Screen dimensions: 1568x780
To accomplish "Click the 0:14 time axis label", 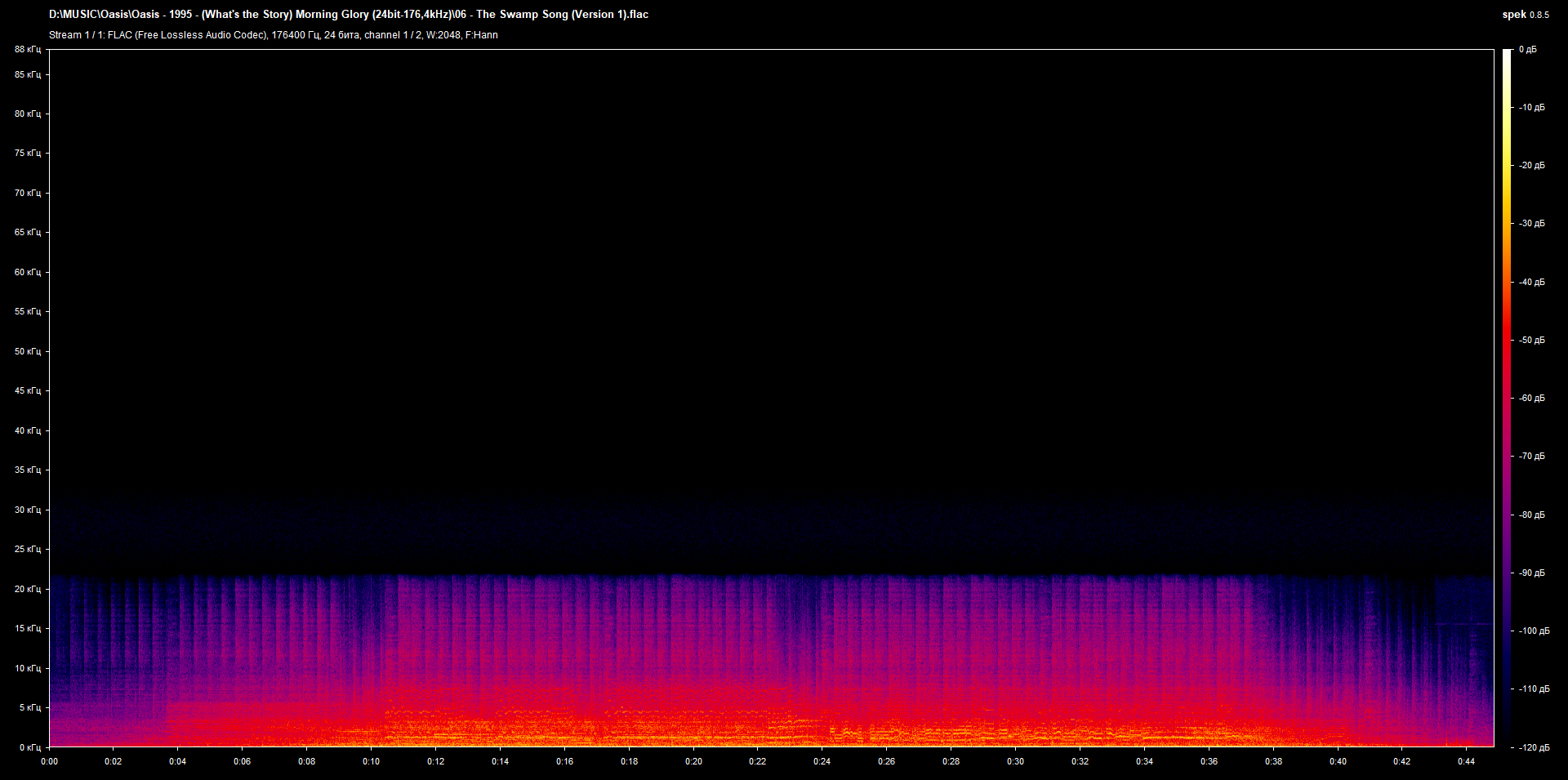I will coord(501,762).
